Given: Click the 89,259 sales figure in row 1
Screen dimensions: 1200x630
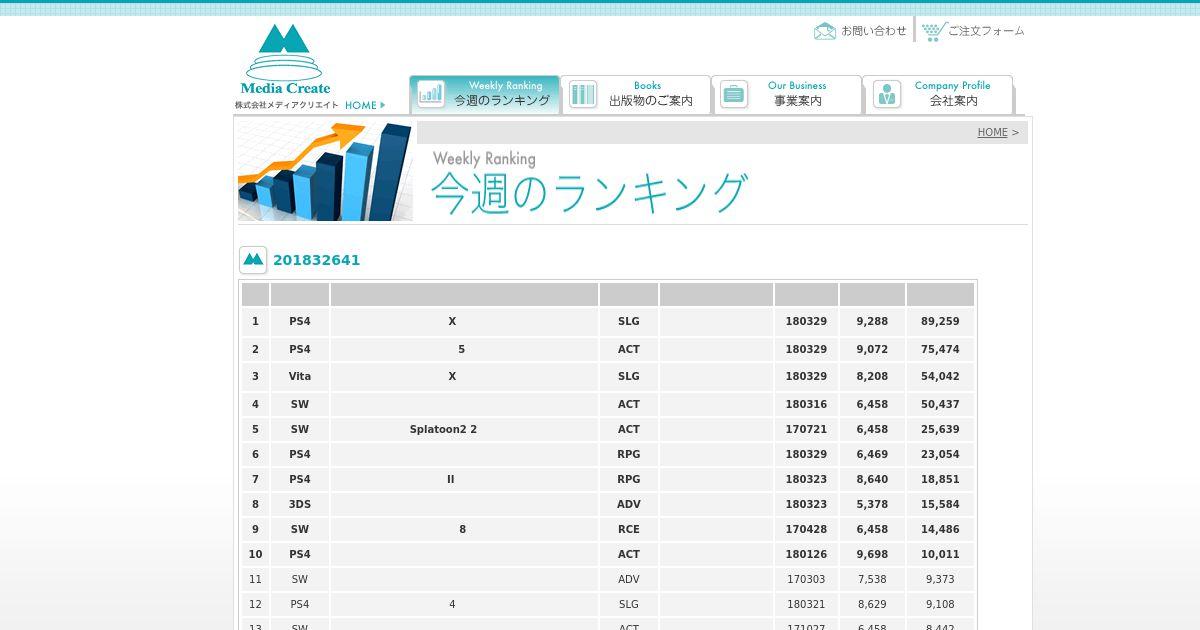Looking at the screenshot, I should (x=940, y=321).
